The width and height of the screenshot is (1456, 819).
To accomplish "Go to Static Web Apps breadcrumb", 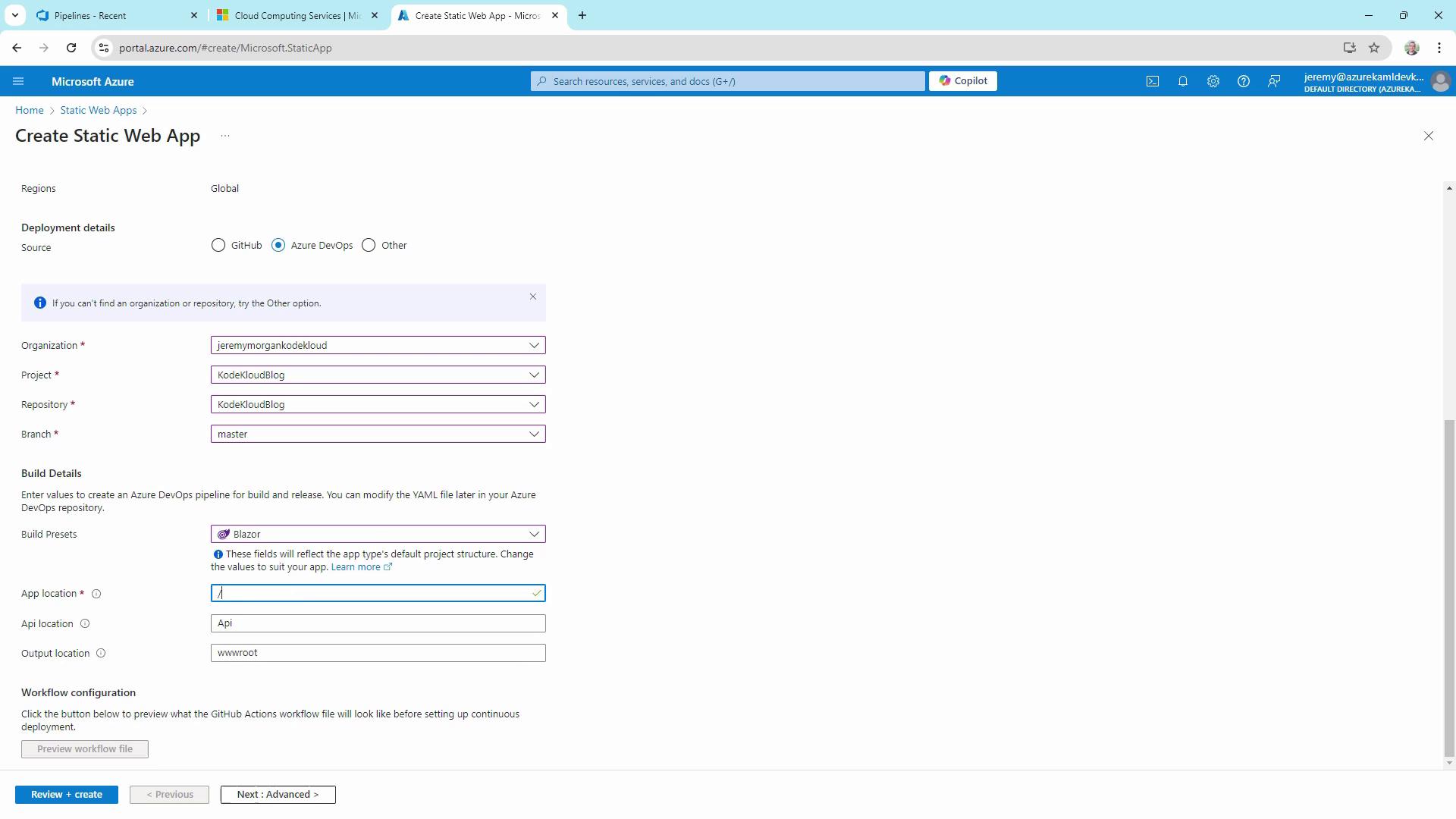I will 99,110.
